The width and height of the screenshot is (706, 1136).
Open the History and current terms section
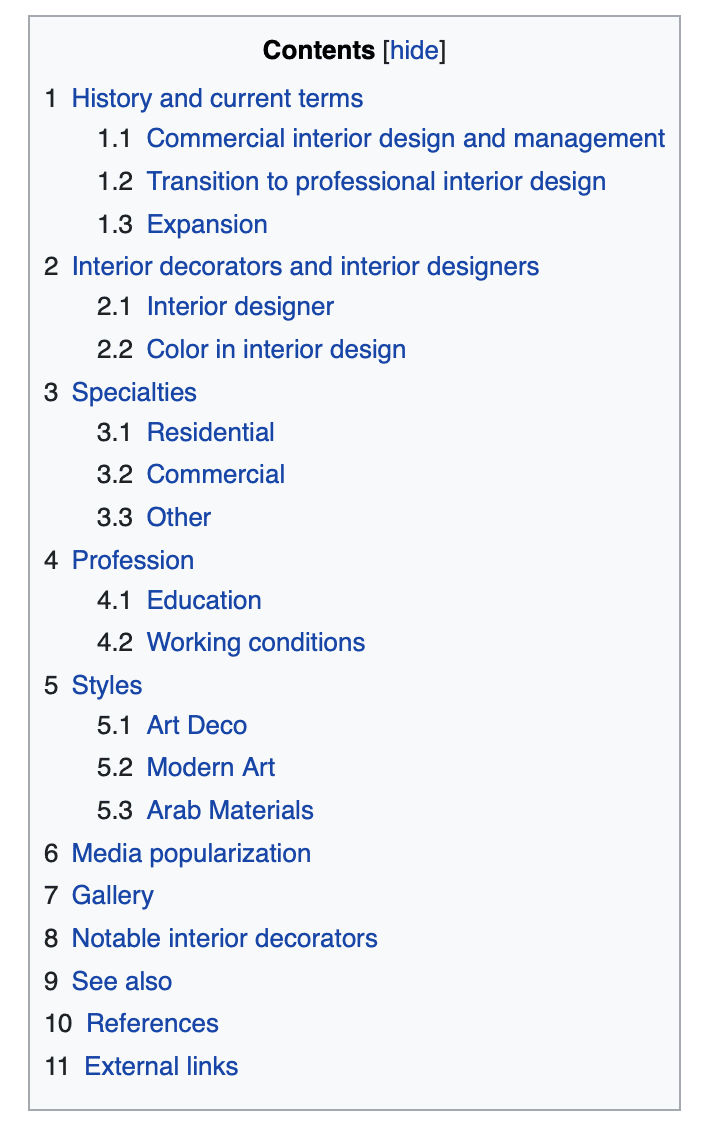216,98
